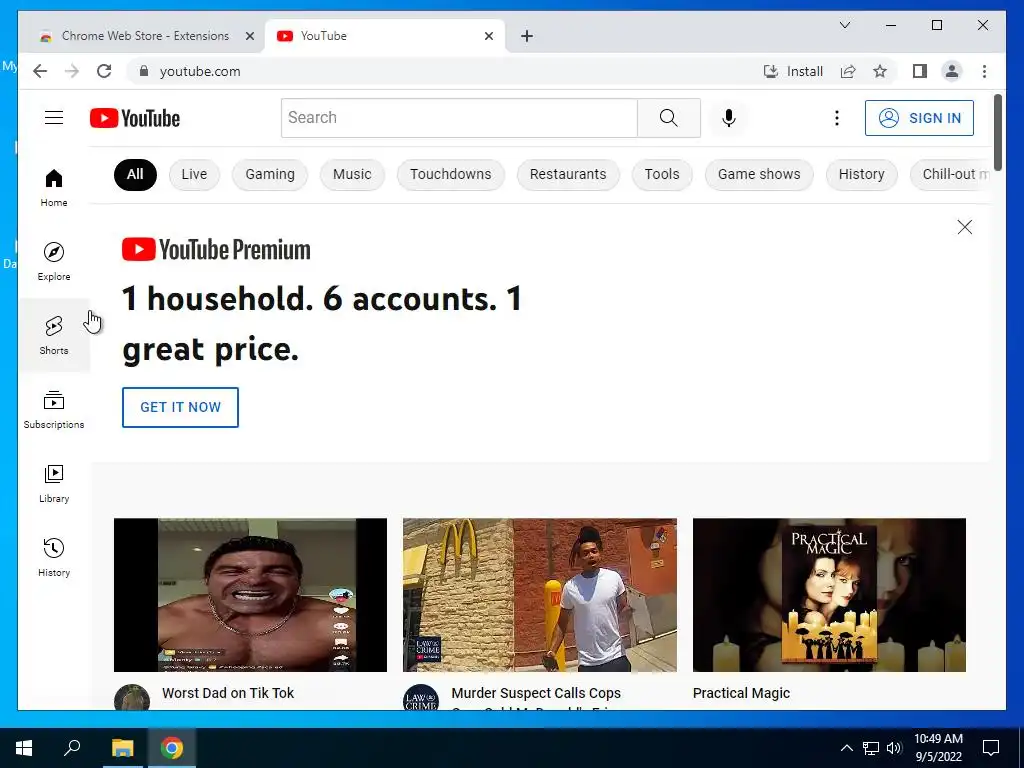Share this page icon in address bar
This screenshot has height=768, width=1024.
pyautogui.click(x=848, y=71)
